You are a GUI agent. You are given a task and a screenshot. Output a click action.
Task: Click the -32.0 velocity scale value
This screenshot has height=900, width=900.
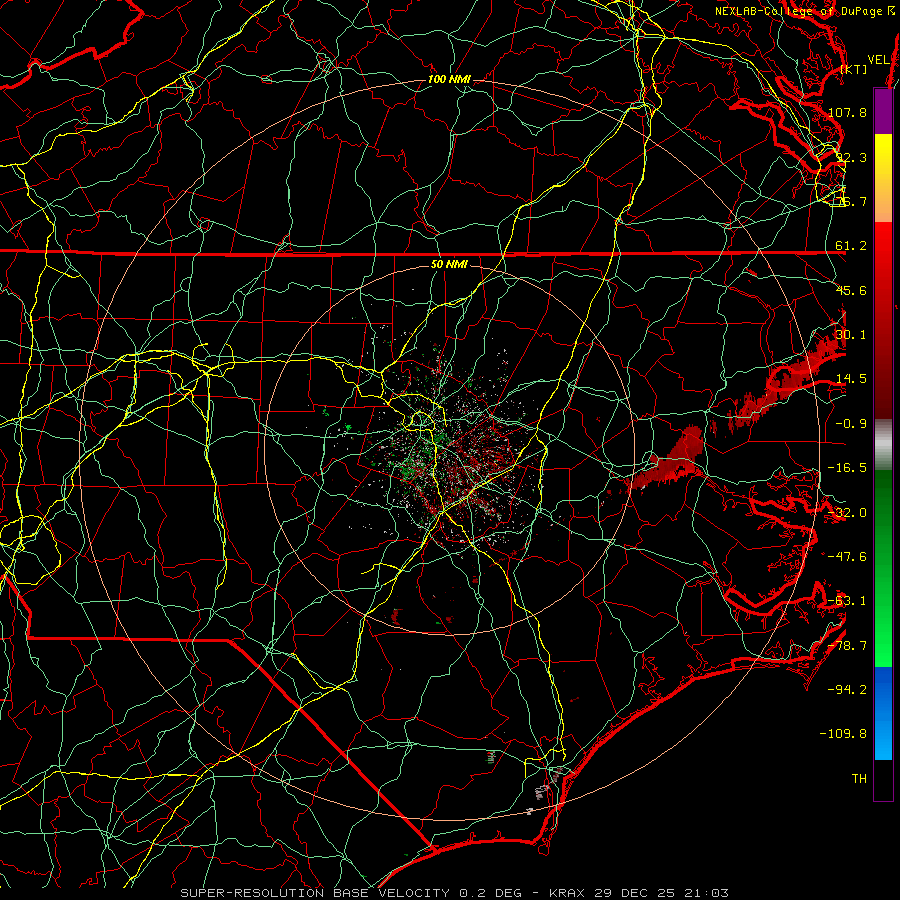[847, 513]
